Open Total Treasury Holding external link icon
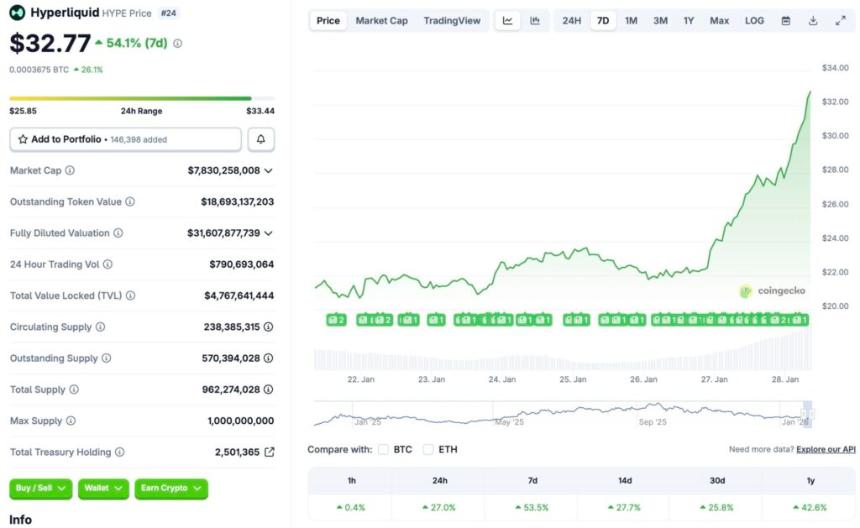The height and width of the screenshot is (528, 860). click(x=269, y=452)
